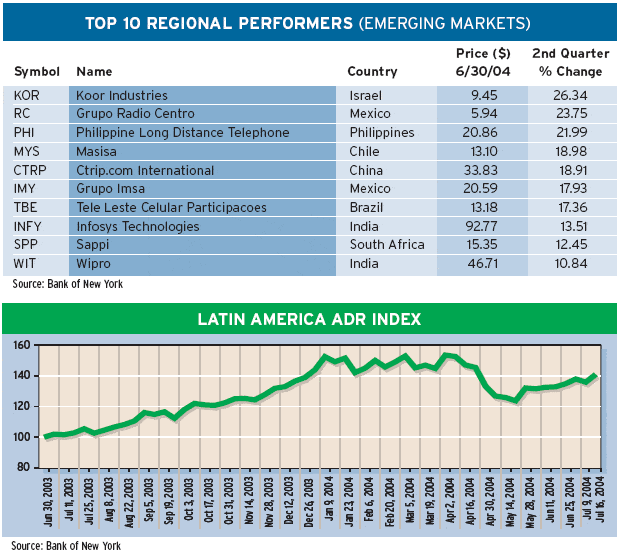Click the 23.75 percent change value
The width and height of the screenshot is (621, 557).
pos(572,113)
